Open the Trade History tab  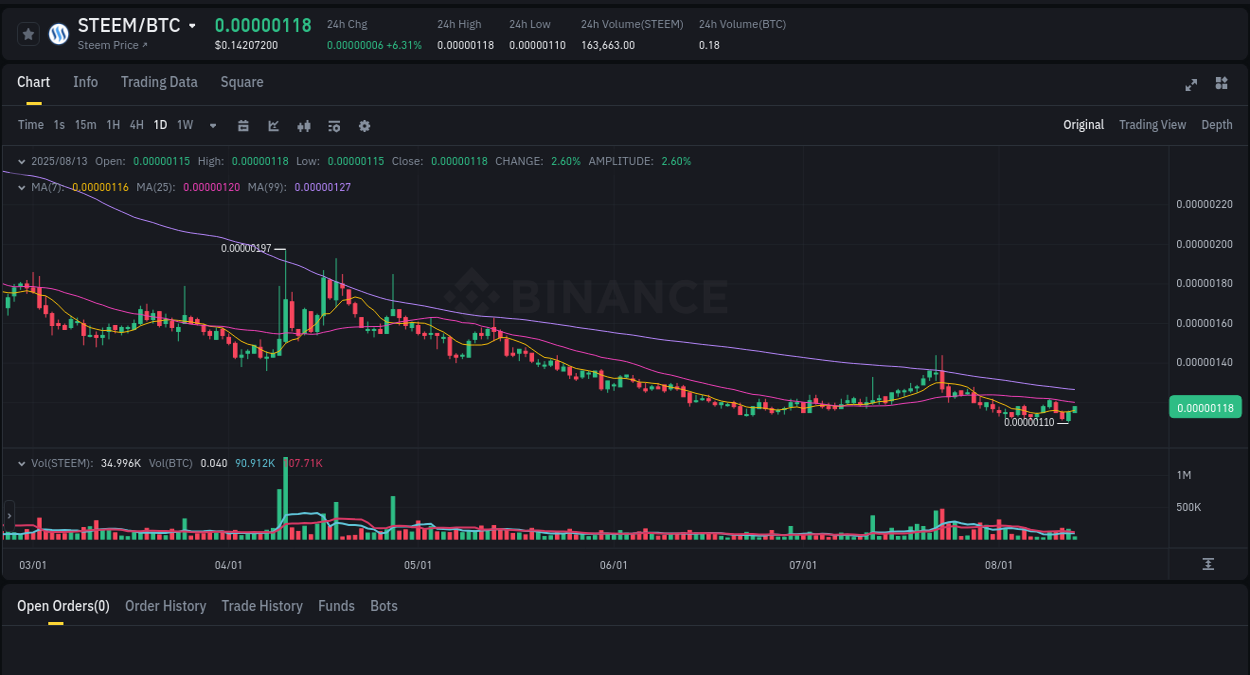coord(262,606)
